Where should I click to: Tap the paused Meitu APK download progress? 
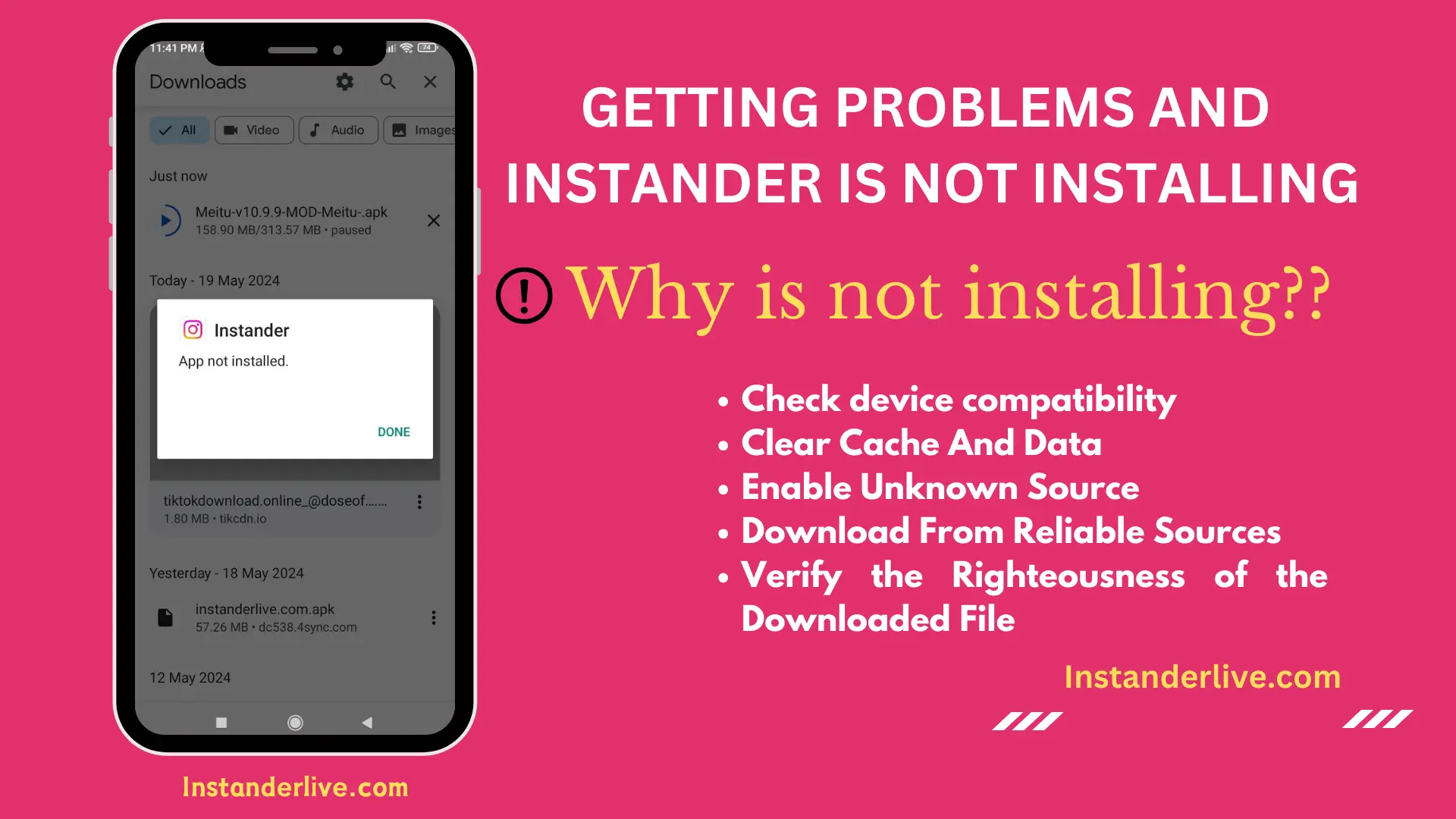(x=290, y=220)
